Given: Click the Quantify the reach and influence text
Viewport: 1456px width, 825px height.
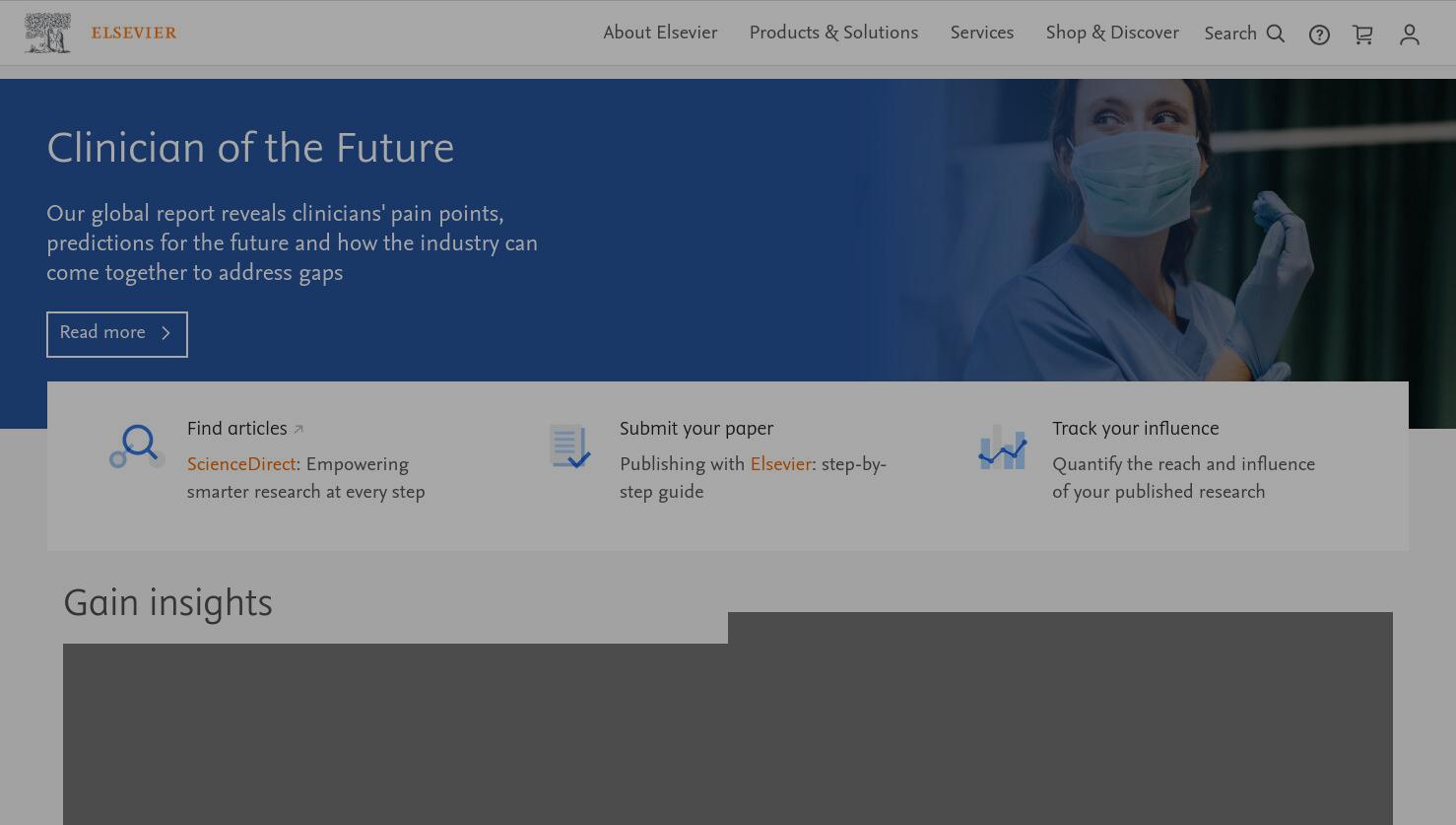Looking at the screenshot, I should click(x=1183, y=478).
